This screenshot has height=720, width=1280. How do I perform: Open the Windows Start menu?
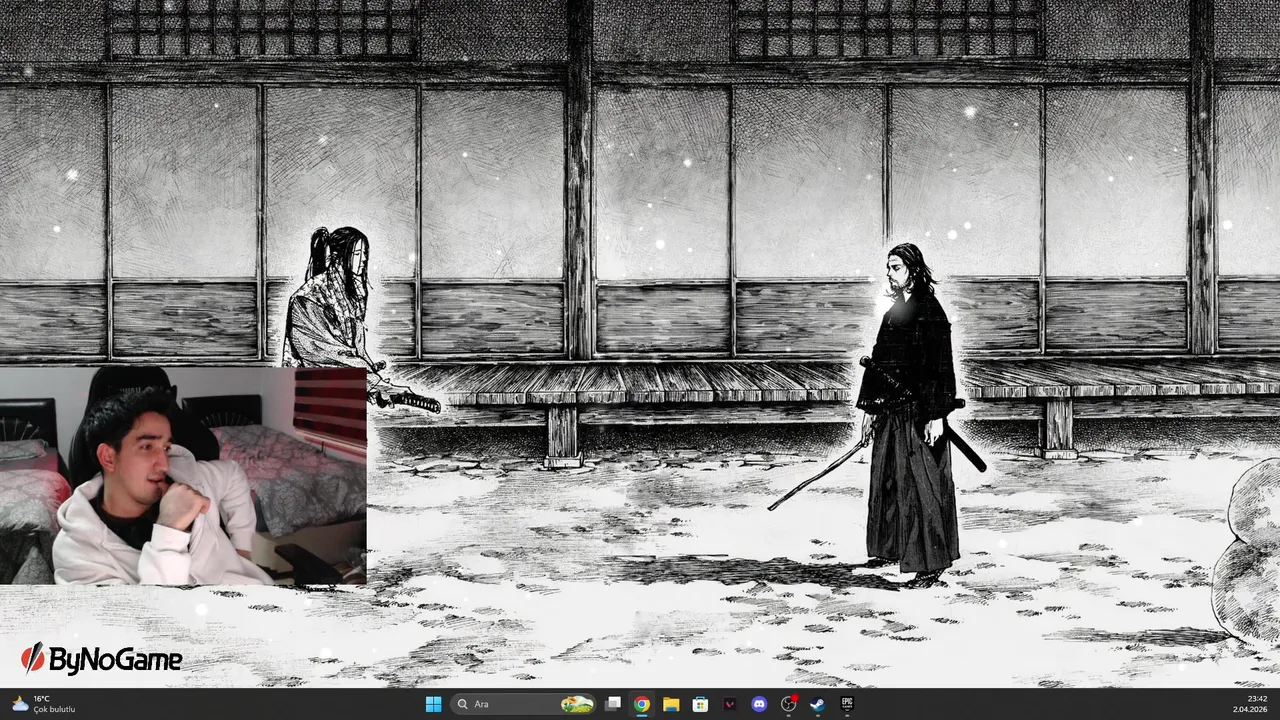[433, 704]
